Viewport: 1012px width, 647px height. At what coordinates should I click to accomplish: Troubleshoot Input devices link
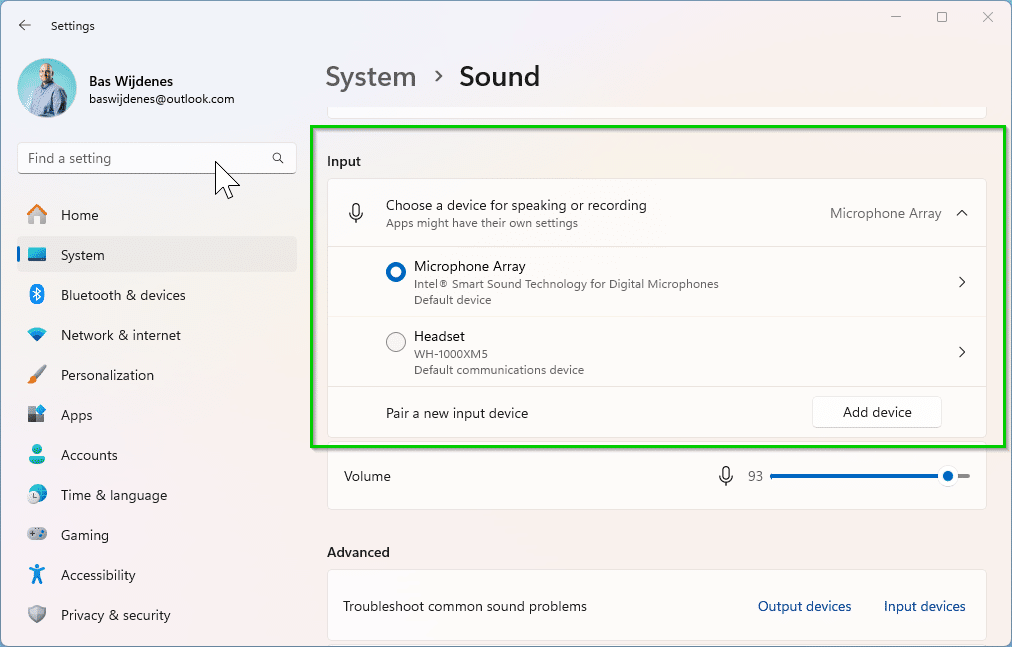click(924, 606)
